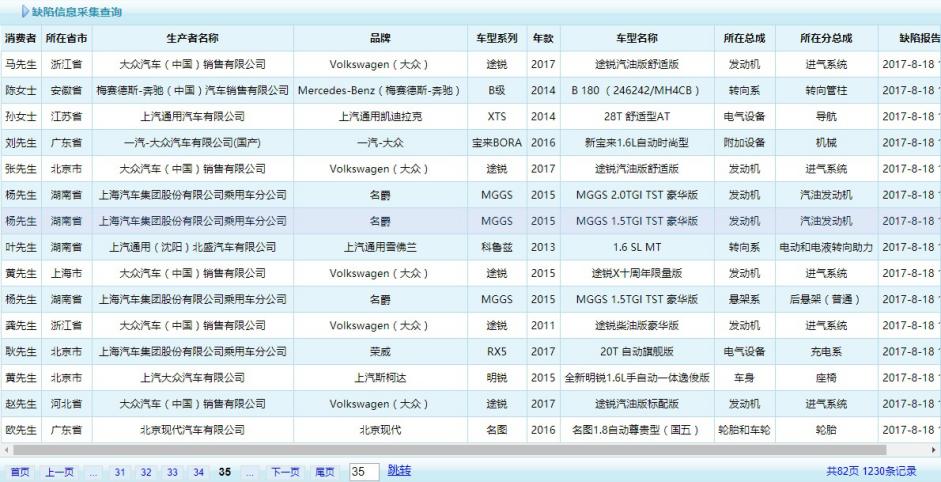941x482 pixels.
Task: Click the 龚先生 consumer cell
Action: [x=21, y=325]
